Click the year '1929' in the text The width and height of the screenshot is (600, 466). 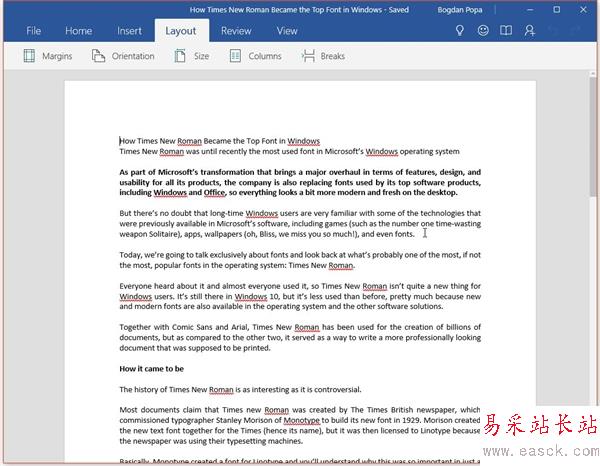point(411,420)
